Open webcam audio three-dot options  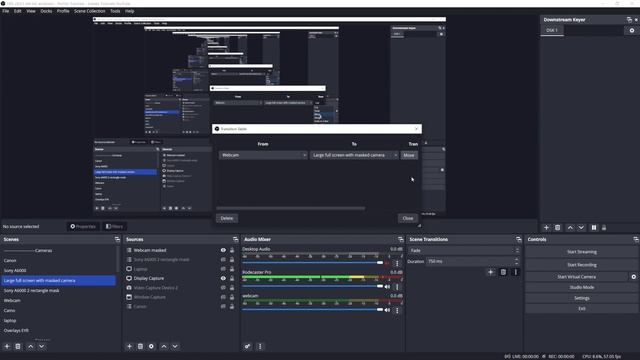coord(397,311)
